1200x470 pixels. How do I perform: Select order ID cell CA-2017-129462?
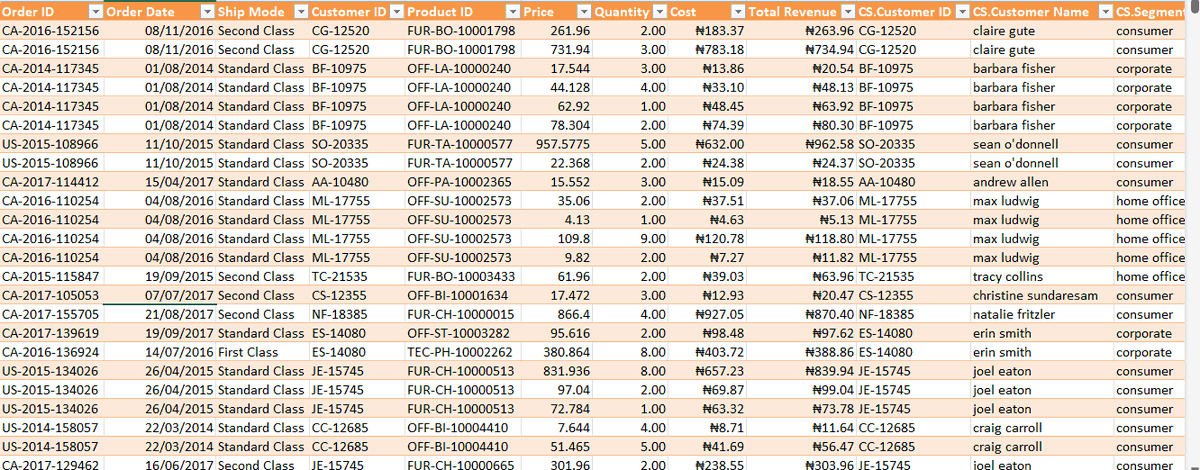click(x=51, y=465)
